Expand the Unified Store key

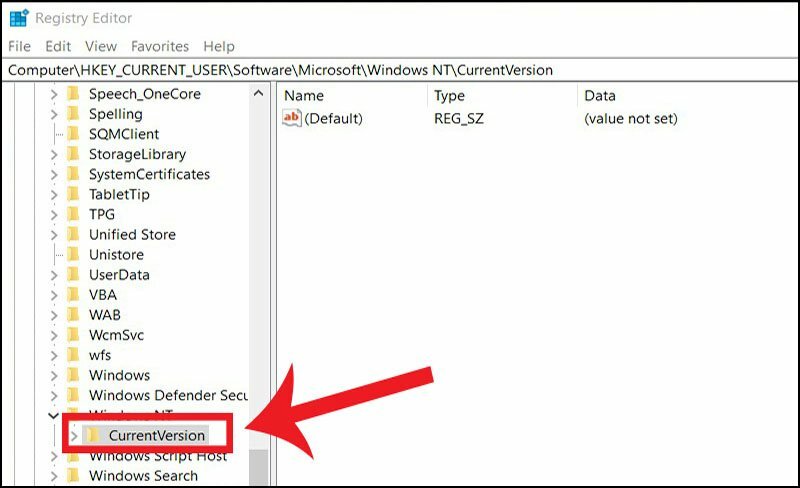coord(54,235)
